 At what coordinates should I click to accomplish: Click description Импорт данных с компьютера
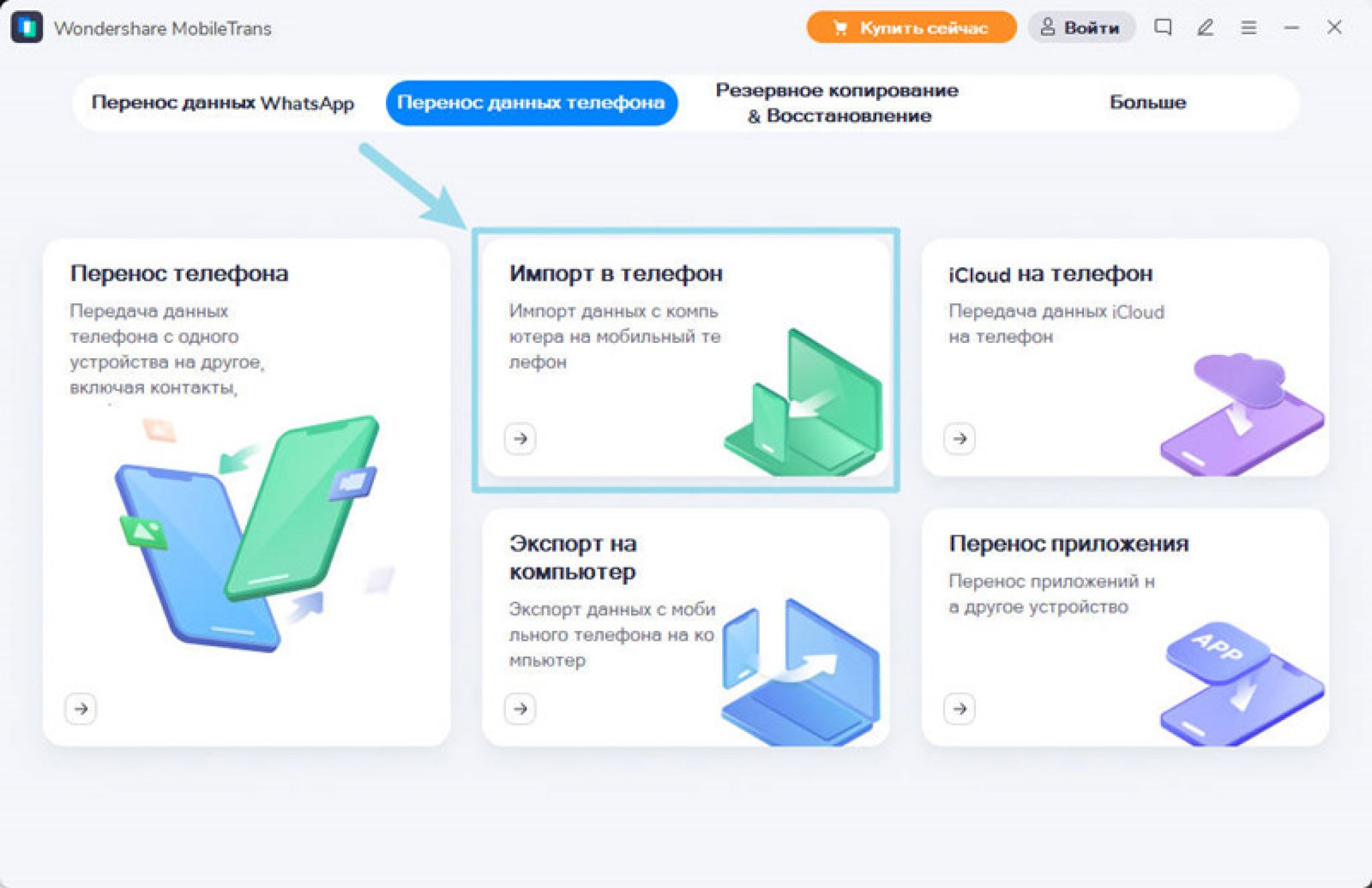(x=615, y=336)
